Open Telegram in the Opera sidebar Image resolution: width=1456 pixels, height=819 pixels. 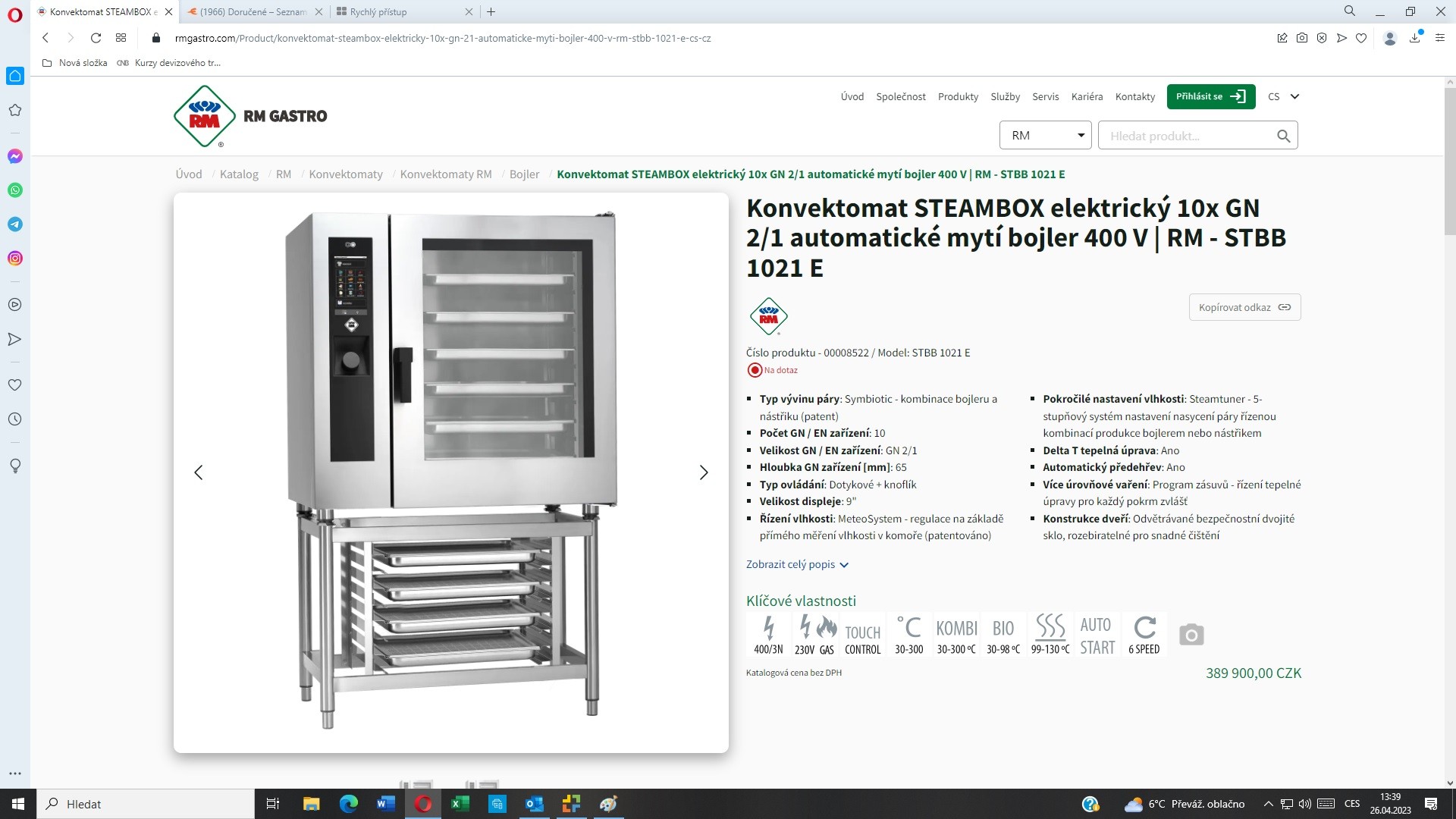14,224
